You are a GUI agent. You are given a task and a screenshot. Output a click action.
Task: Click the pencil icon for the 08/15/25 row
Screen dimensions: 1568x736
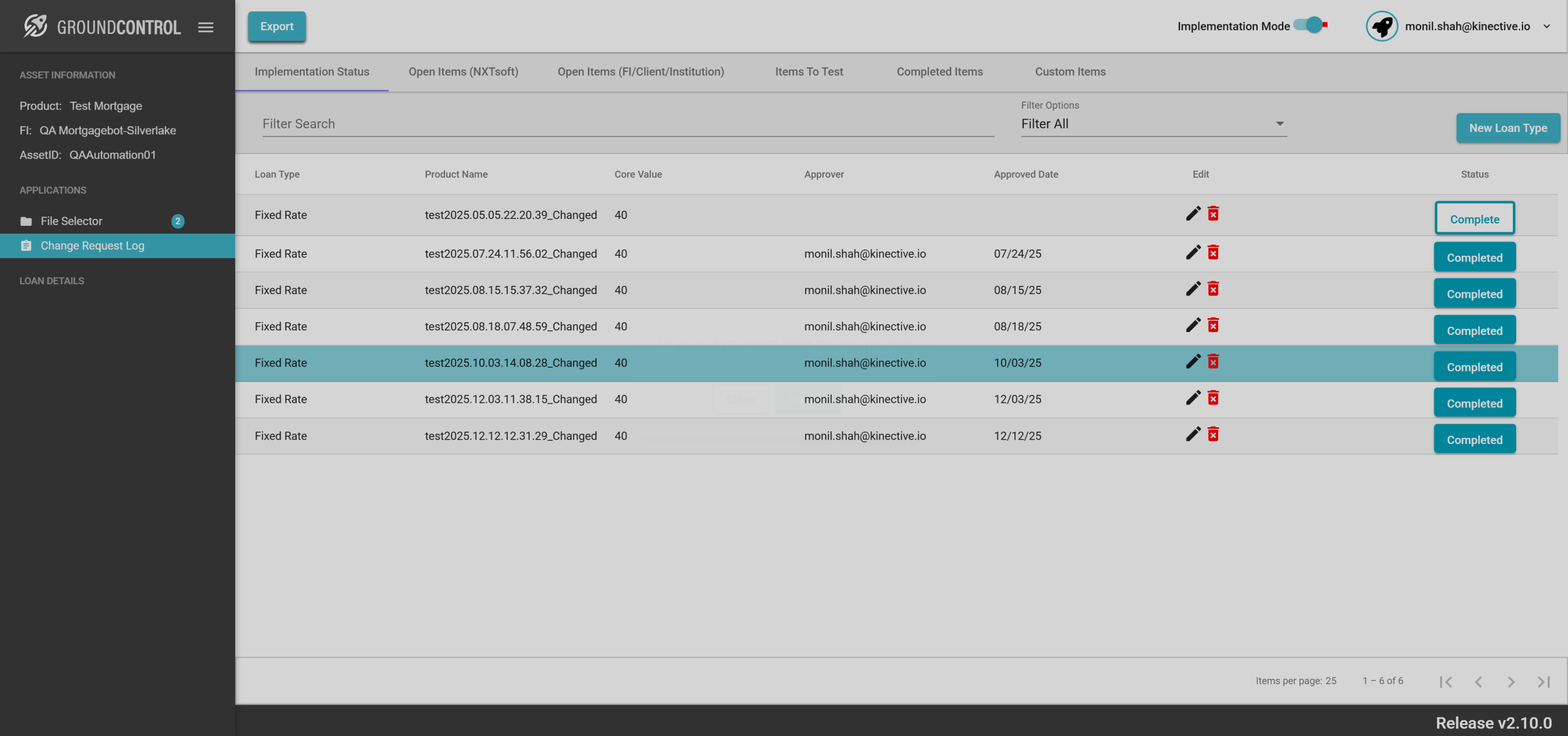pyautogui.click(x=1193, y=289)
